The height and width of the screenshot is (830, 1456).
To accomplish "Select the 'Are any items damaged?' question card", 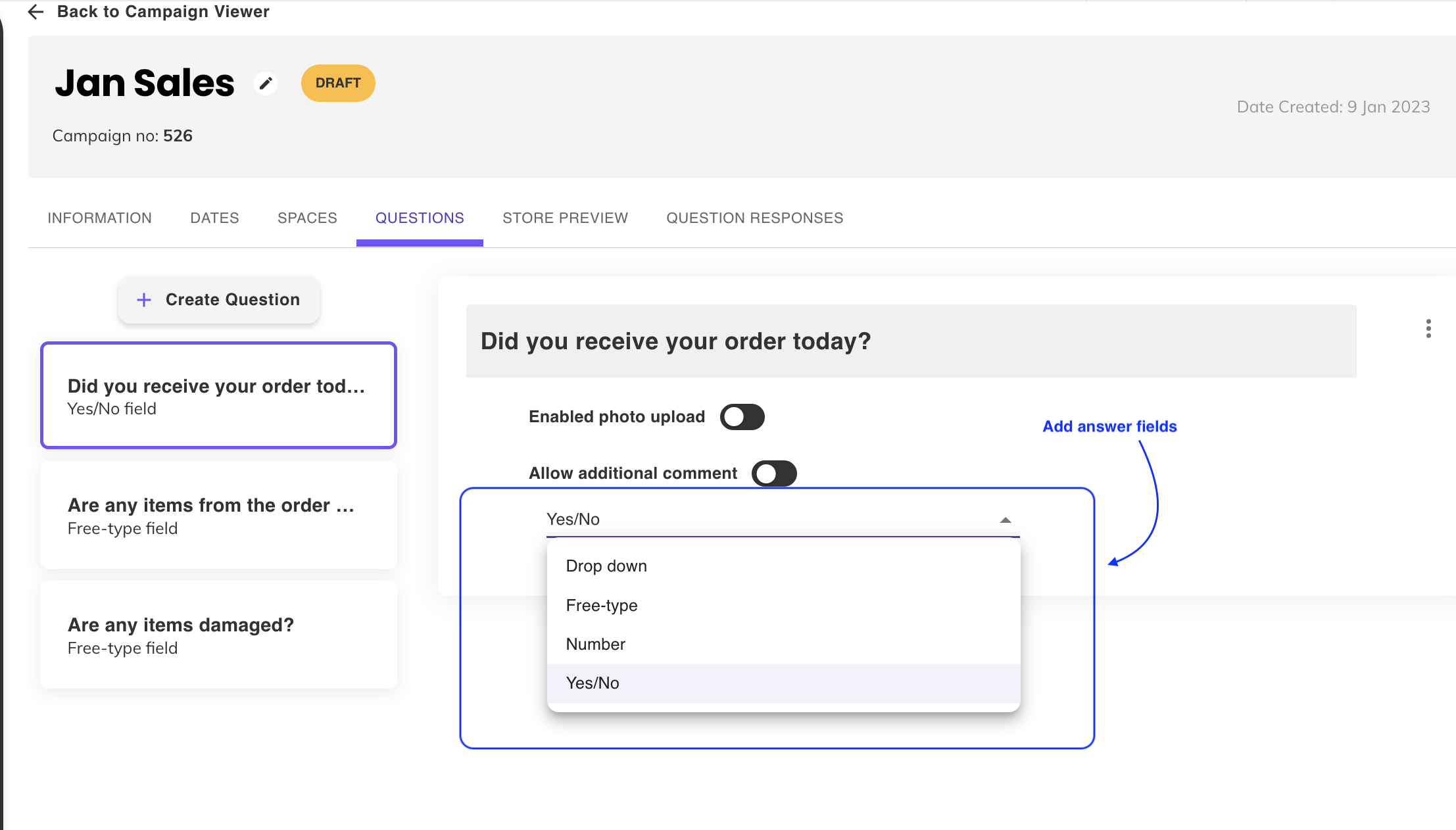I will tap(218, 635).
